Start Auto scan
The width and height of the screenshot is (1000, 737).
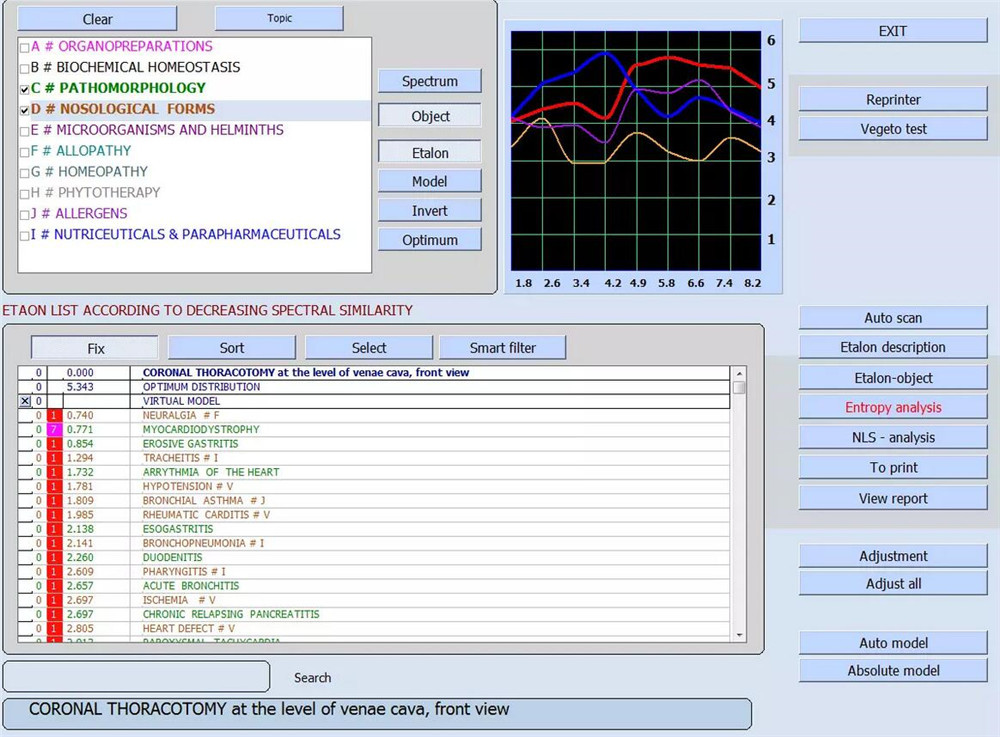[x=893, y=318]
